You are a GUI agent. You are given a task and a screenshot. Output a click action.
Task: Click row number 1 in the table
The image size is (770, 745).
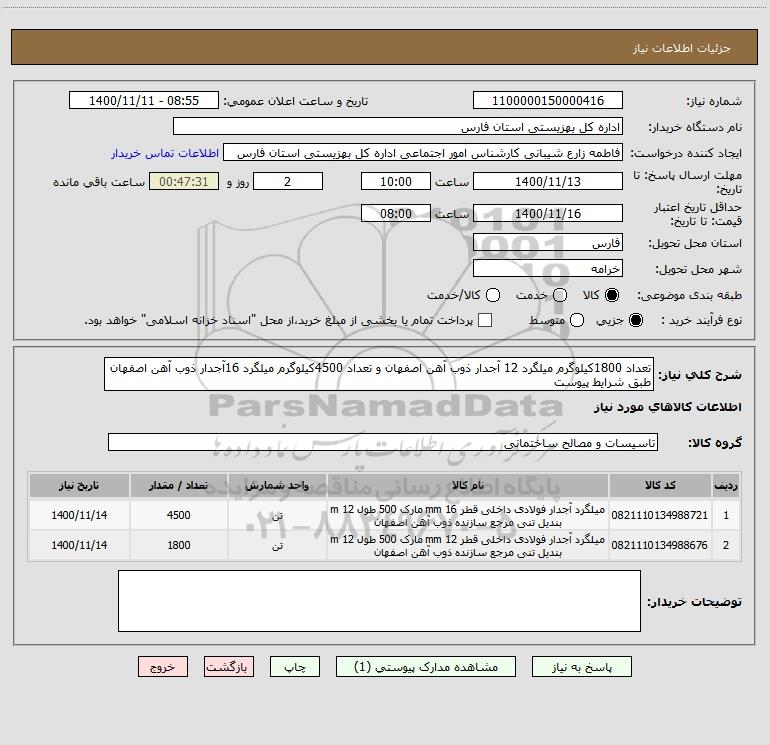[726, 515]
